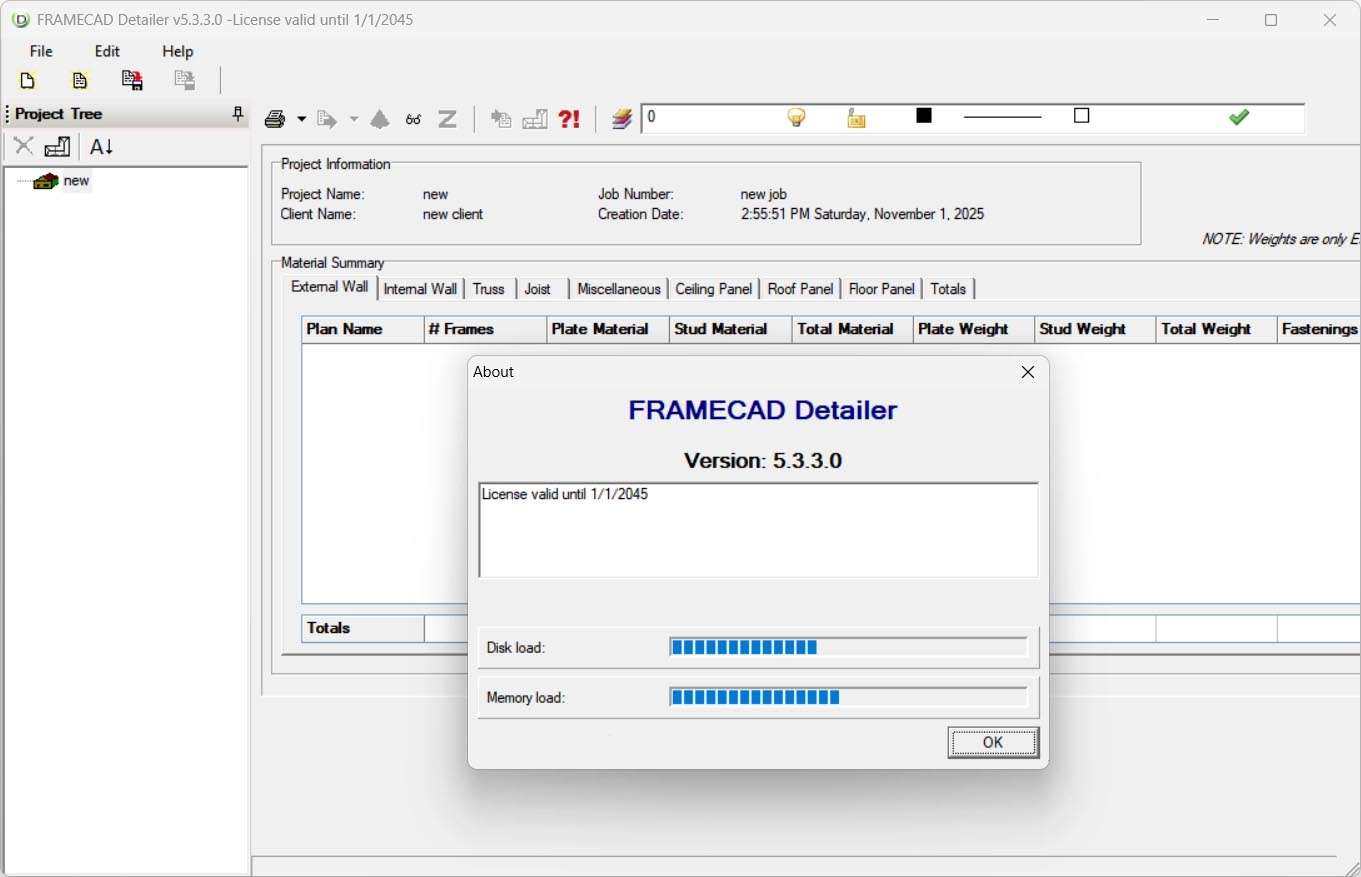Screen dimensions: 1361x877
Task: Switch to the Truss tab
Action: pos(488,289)
